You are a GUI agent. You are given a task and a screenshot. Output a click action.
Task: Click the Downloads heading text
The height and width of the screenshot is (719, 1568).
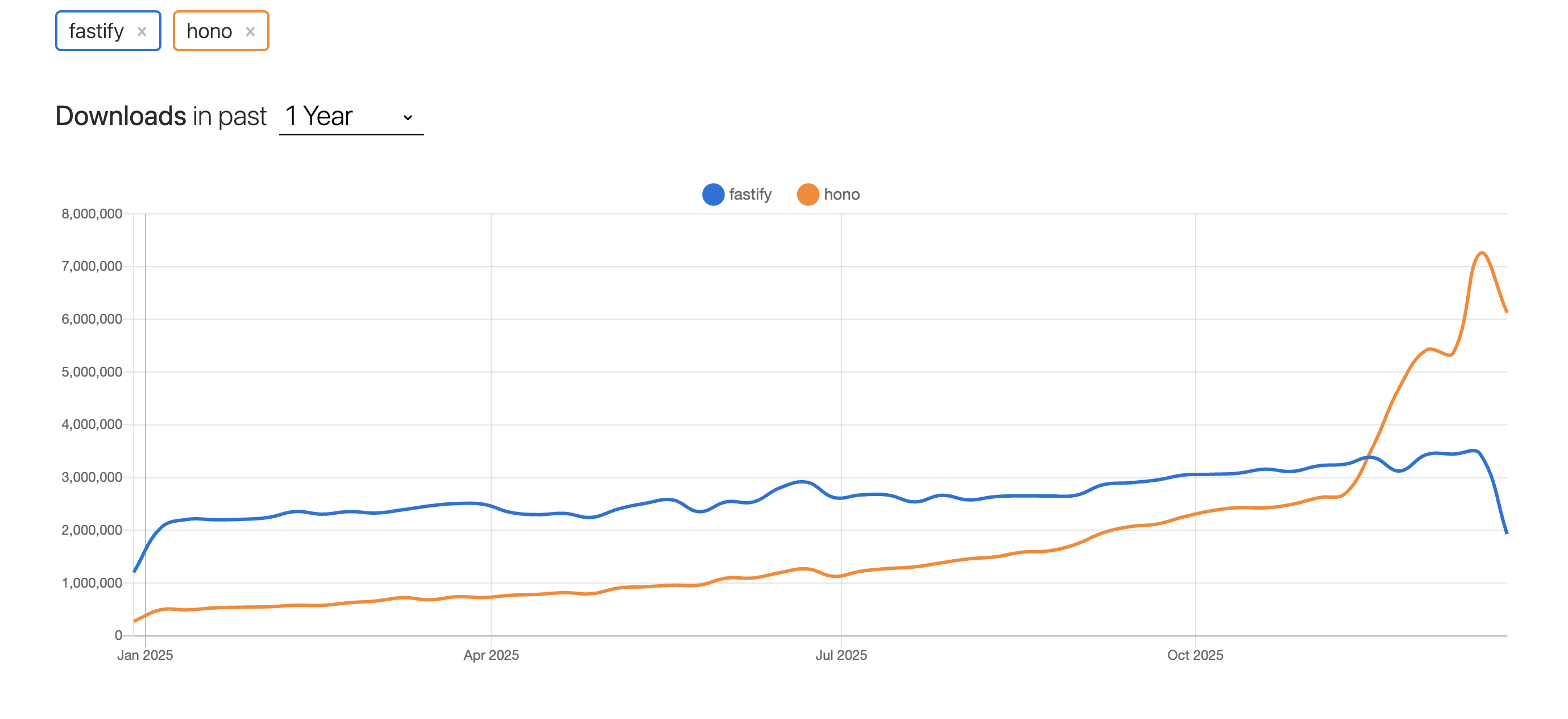pos(121,116)
